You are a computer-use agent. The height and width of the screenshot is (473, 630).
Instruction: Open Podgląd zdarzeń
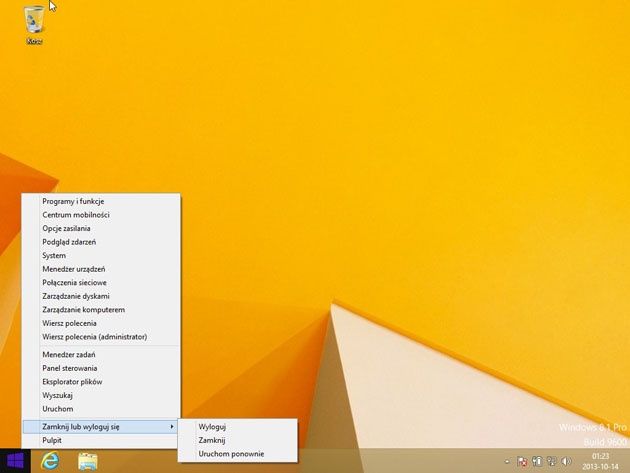(102, 242)
